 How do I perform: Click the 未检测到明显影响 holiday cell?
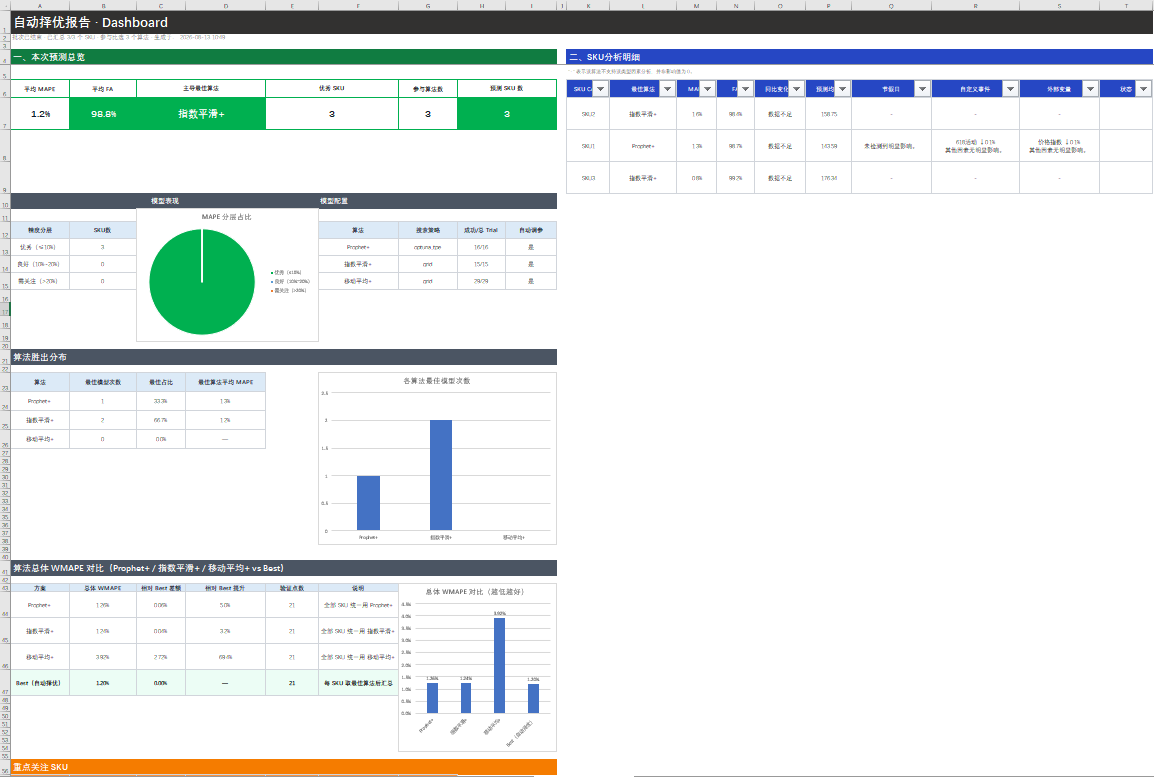pyautogui.click(x=891, y=146)
